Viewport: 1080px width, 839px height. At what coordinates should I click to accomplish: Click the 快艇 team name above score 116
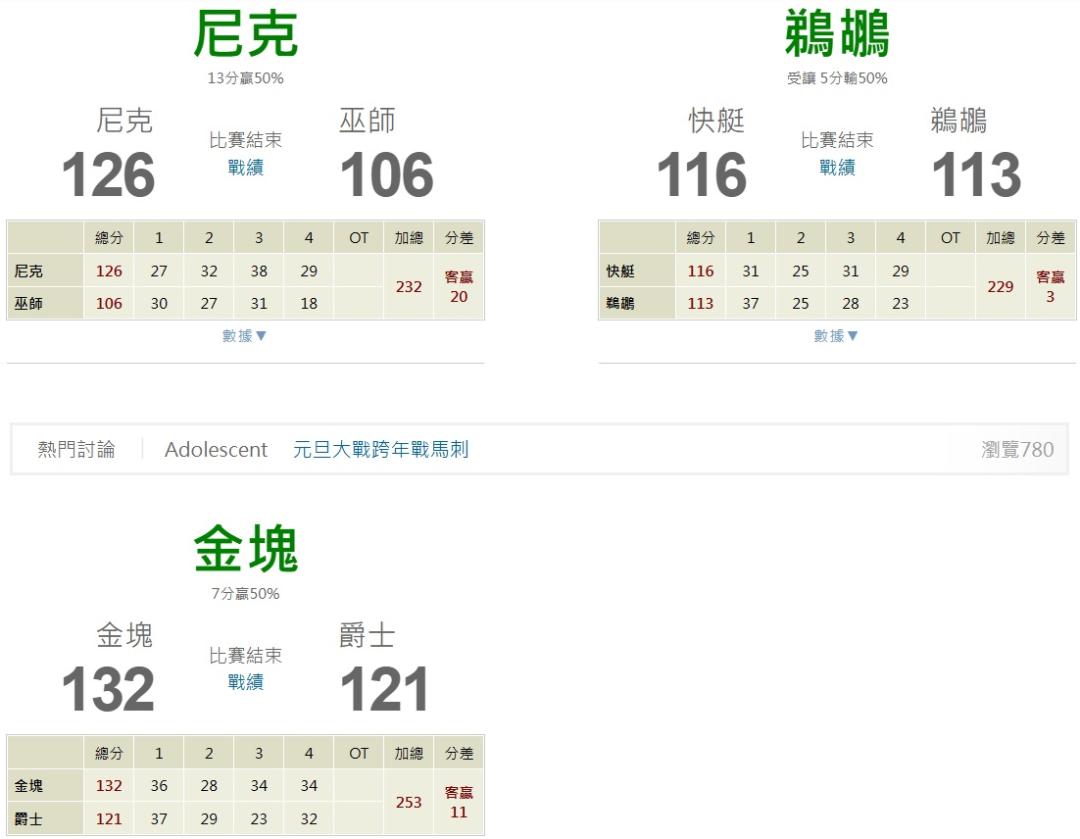716,121
